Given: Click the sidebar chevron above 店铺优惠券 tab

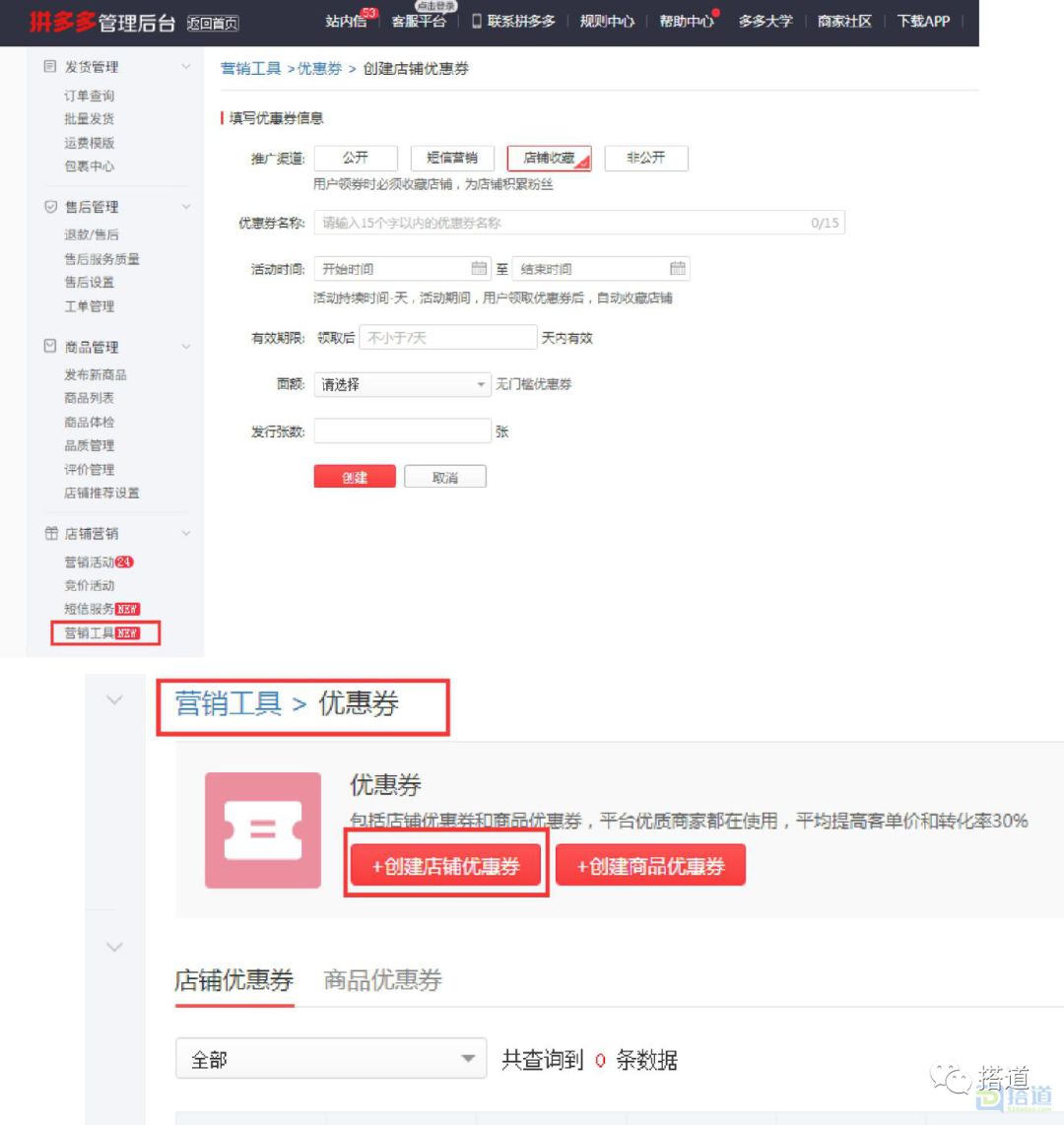Looking at the screenshot, I should click(114, 947).
